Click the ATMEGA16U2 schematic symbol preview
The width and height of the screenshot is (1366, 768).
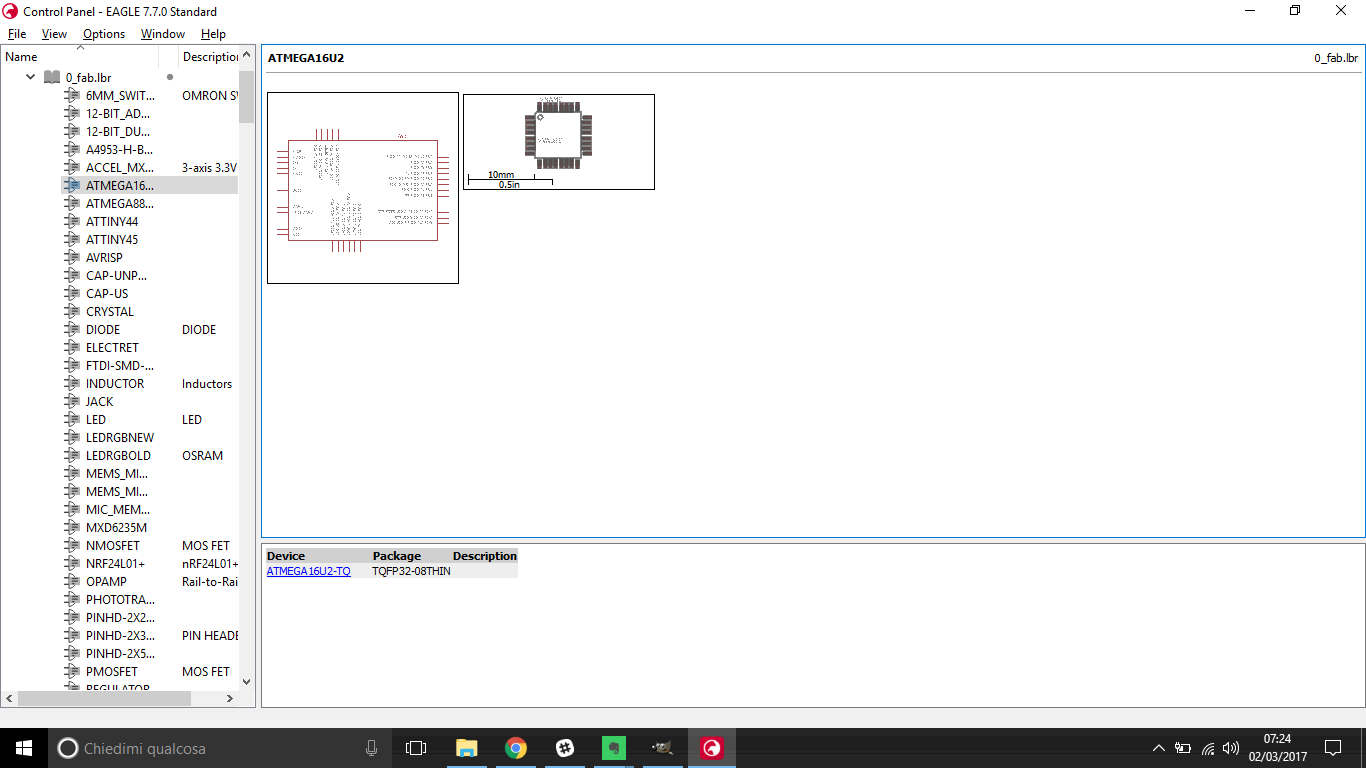[363, 188]
